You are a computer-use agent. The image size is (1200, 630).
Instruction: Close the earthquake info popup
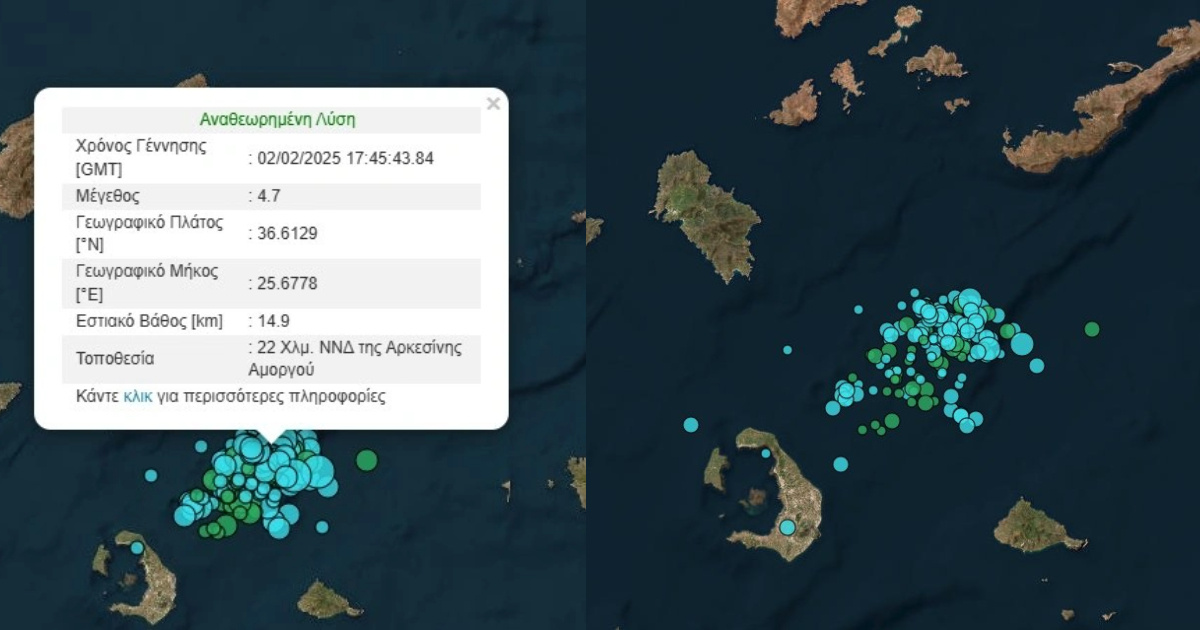(x=492, y=104)
